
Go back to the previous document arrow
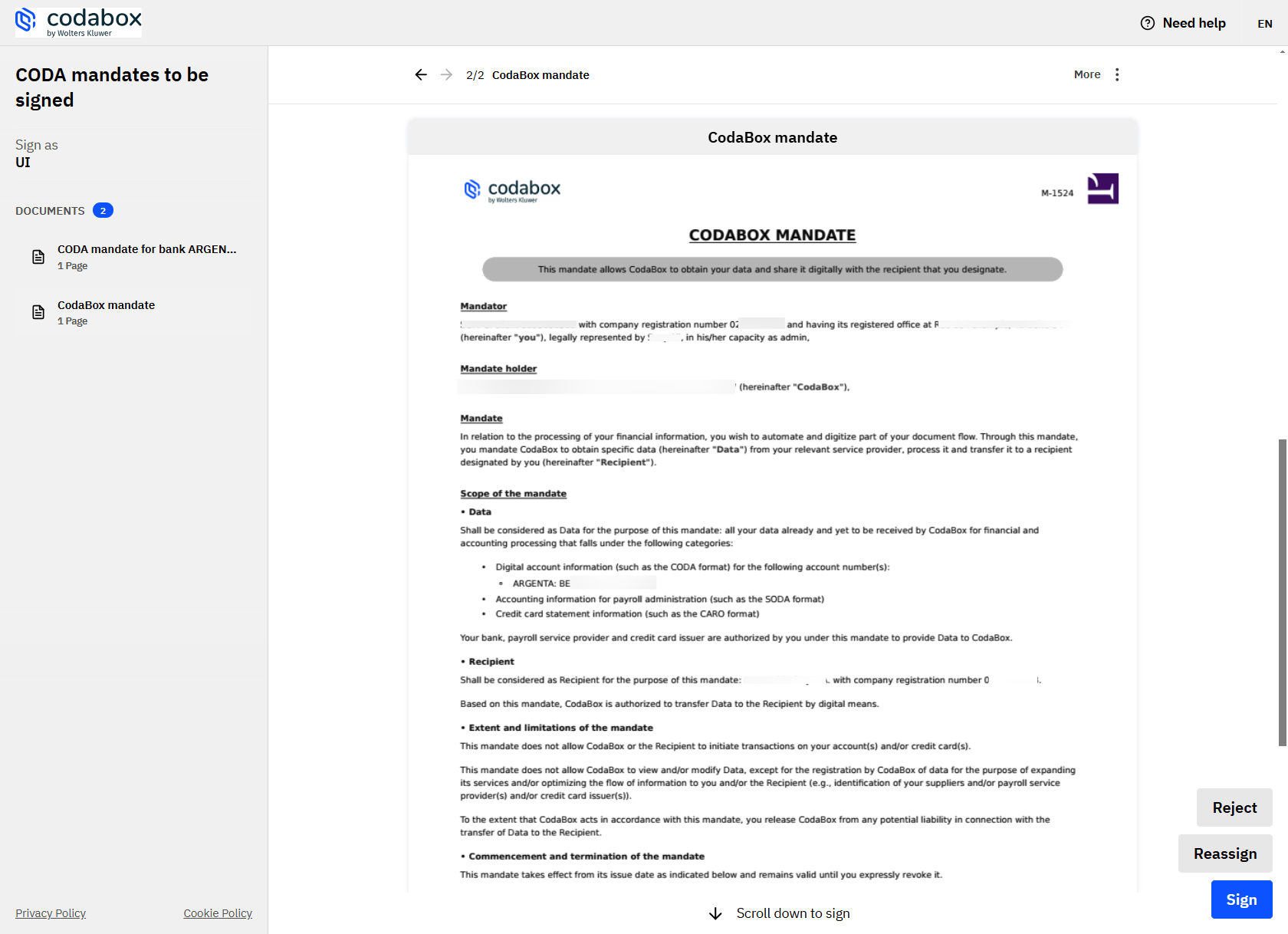point(421,74)
